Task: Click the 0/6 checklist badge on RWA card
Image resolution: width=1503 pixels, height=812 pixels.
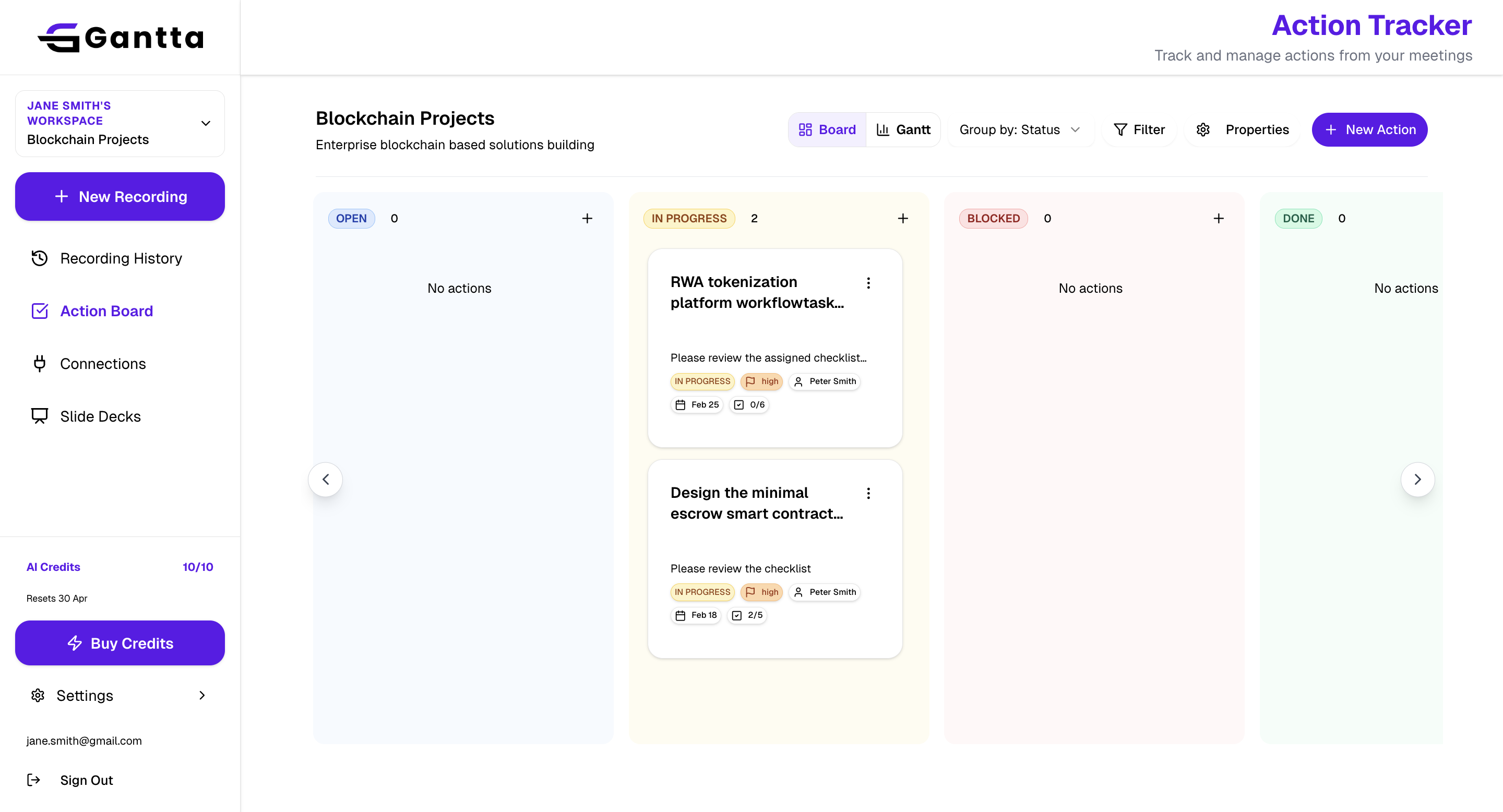Action: (x=749, y=404)
